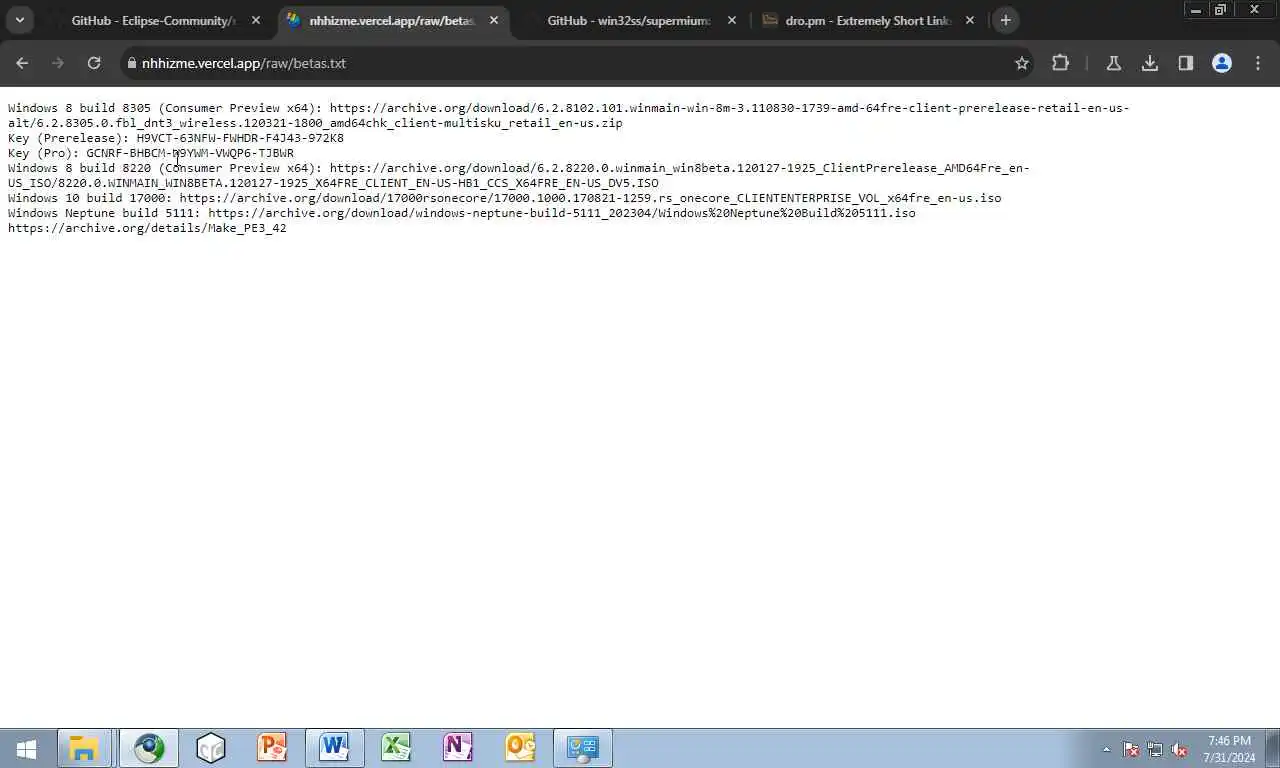The height and width of the screenshot is (768, 1280).
Task: Go back to previous page
Action: 22,63
